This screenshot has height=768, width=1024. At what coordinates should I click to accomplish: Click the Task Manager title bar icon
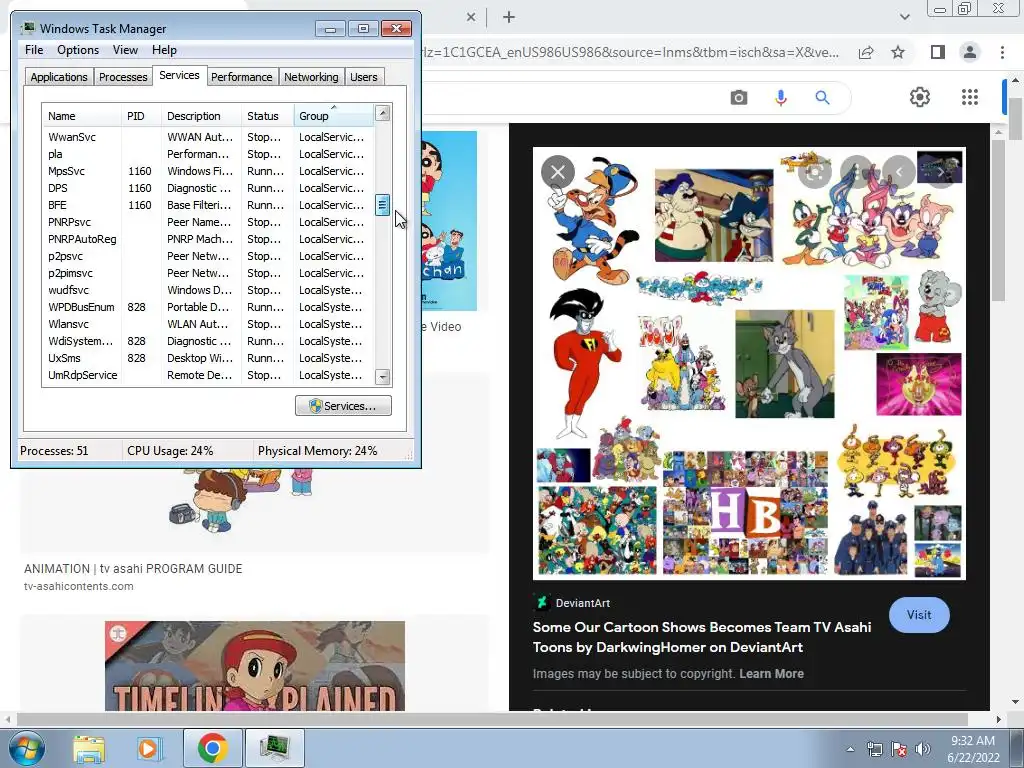[x=27, y=28]
